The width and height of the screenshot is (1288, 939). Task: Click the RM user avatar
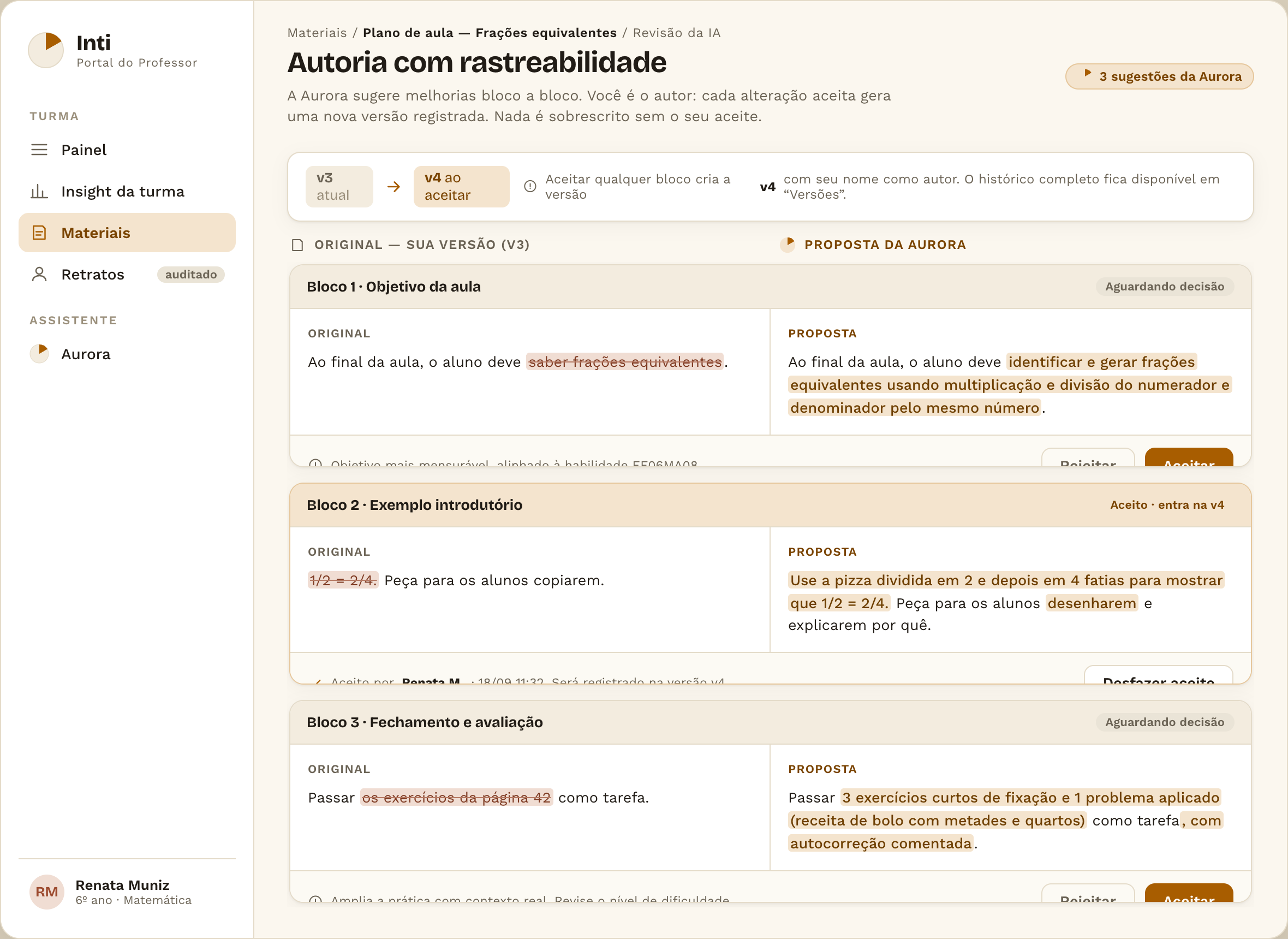(x=46, y=892)
